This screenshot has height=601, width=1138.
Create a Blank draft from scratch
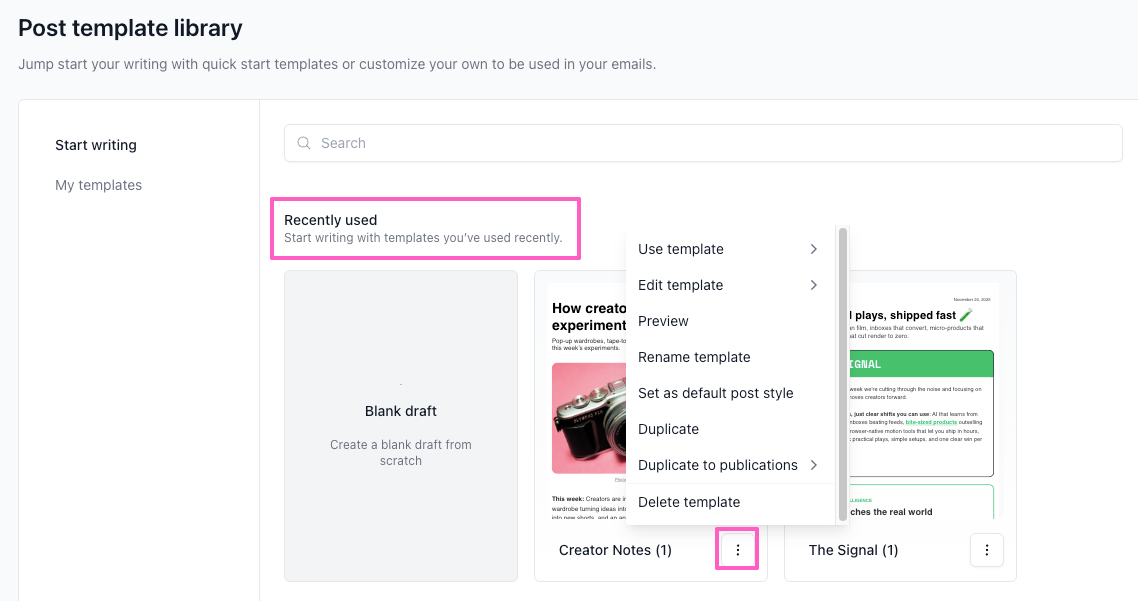point(400,425)
